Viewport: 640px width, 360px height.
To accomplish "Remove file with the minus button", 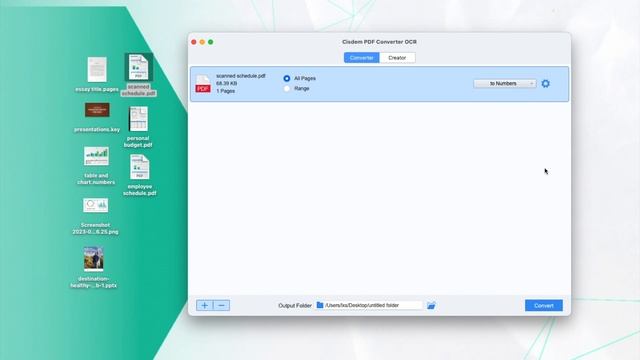I will tap(221, 305).
